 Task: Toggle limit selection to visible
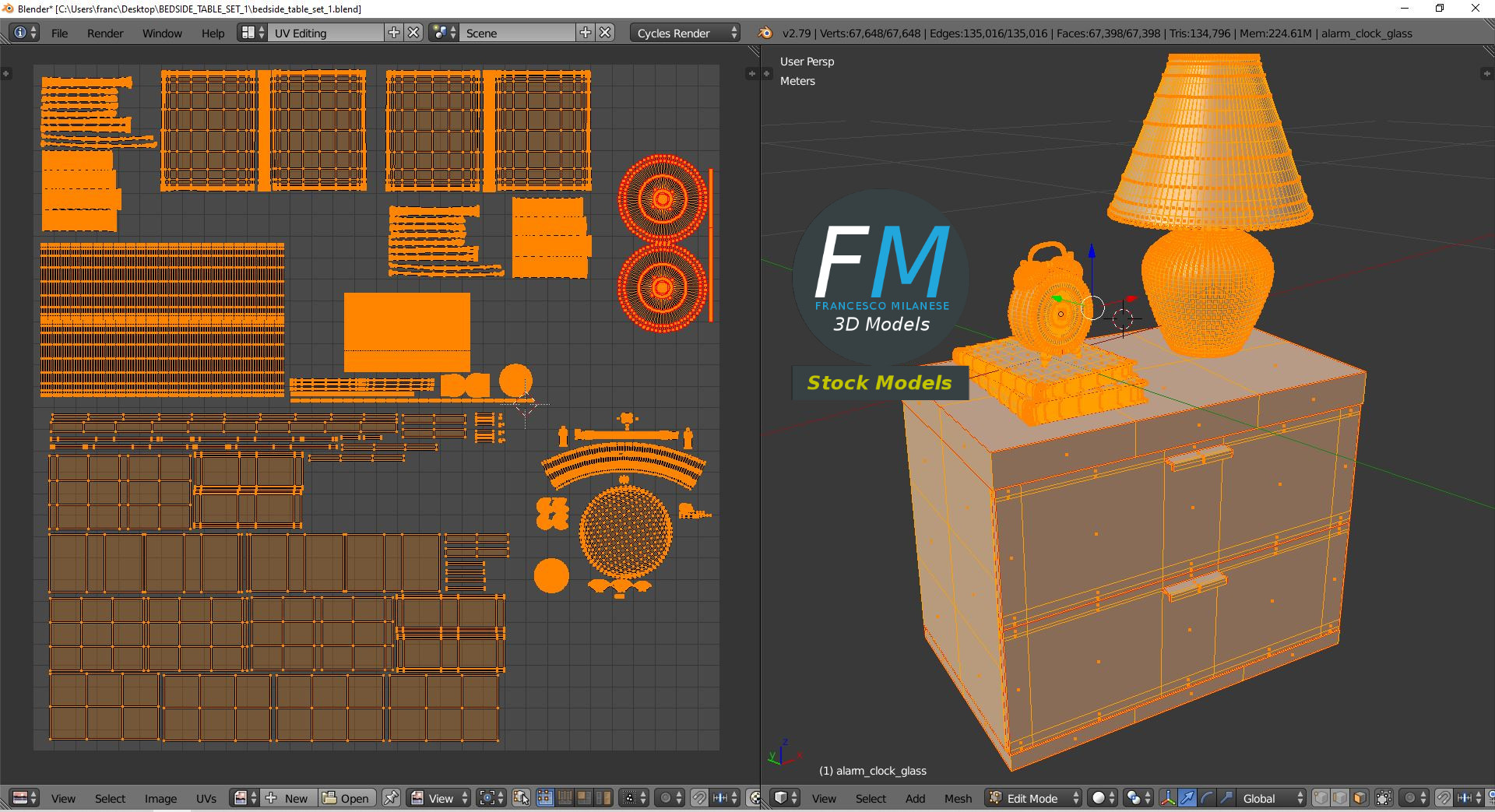[x=1384, y=798]
